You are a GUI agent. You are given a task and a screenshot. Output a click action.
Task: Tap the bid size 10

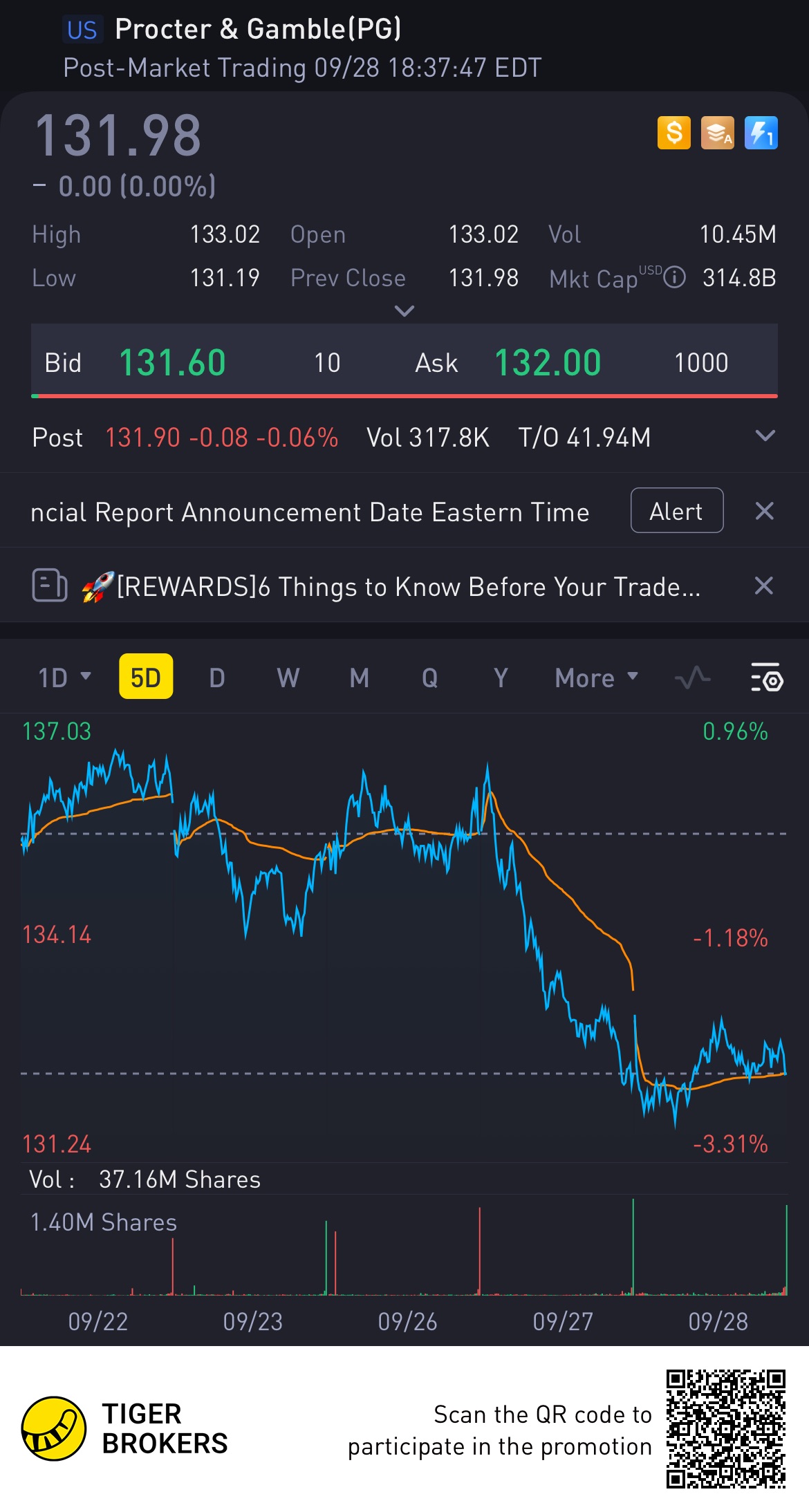(327, 362)
